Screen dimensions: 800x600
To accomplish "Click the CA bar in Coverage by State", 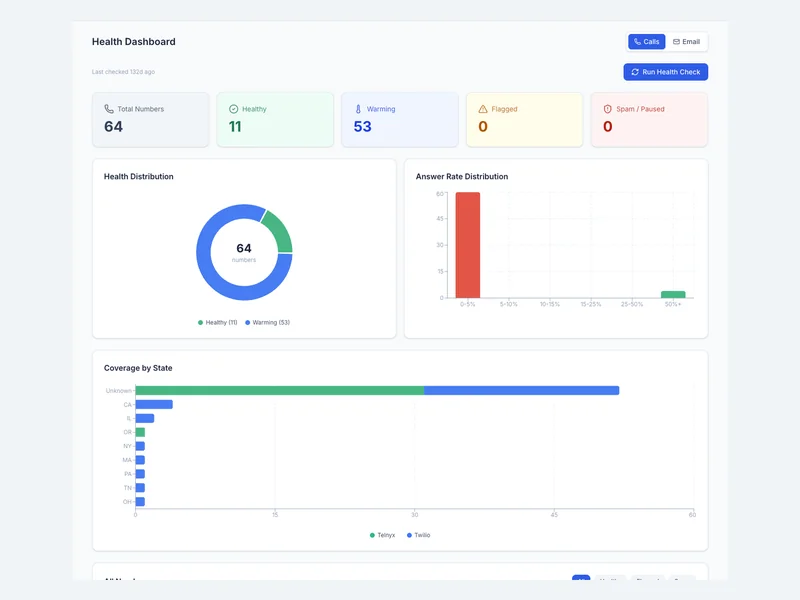I will 154,405.
